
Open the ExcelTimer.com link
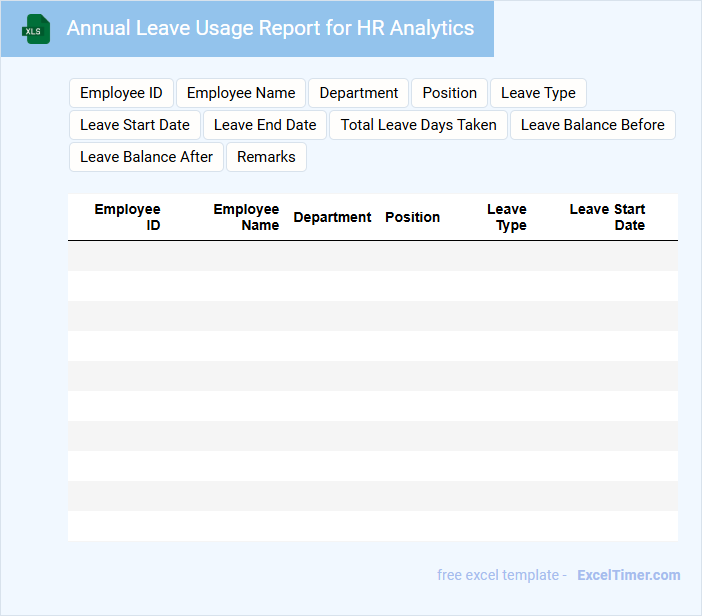[x=628, y=575]
